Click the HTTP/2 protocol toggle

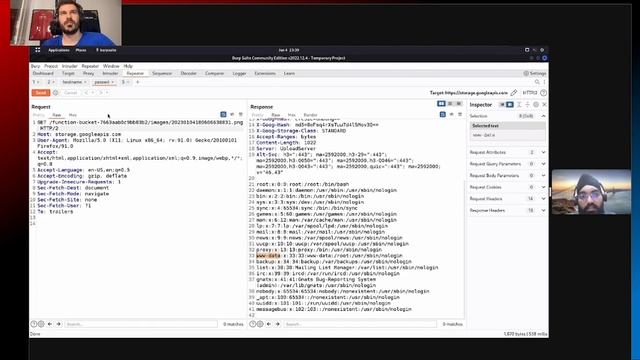(x=530, y=93)
